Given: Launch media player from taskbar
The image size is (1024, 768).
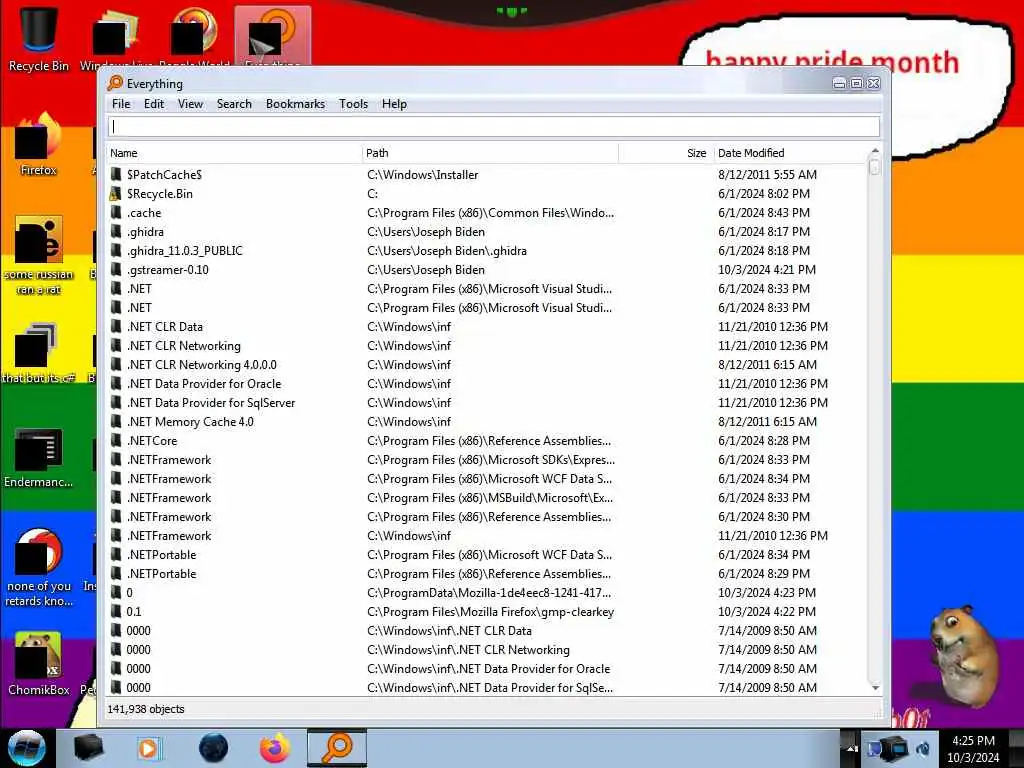Looking at the screenshot, I should click(148, 748).
